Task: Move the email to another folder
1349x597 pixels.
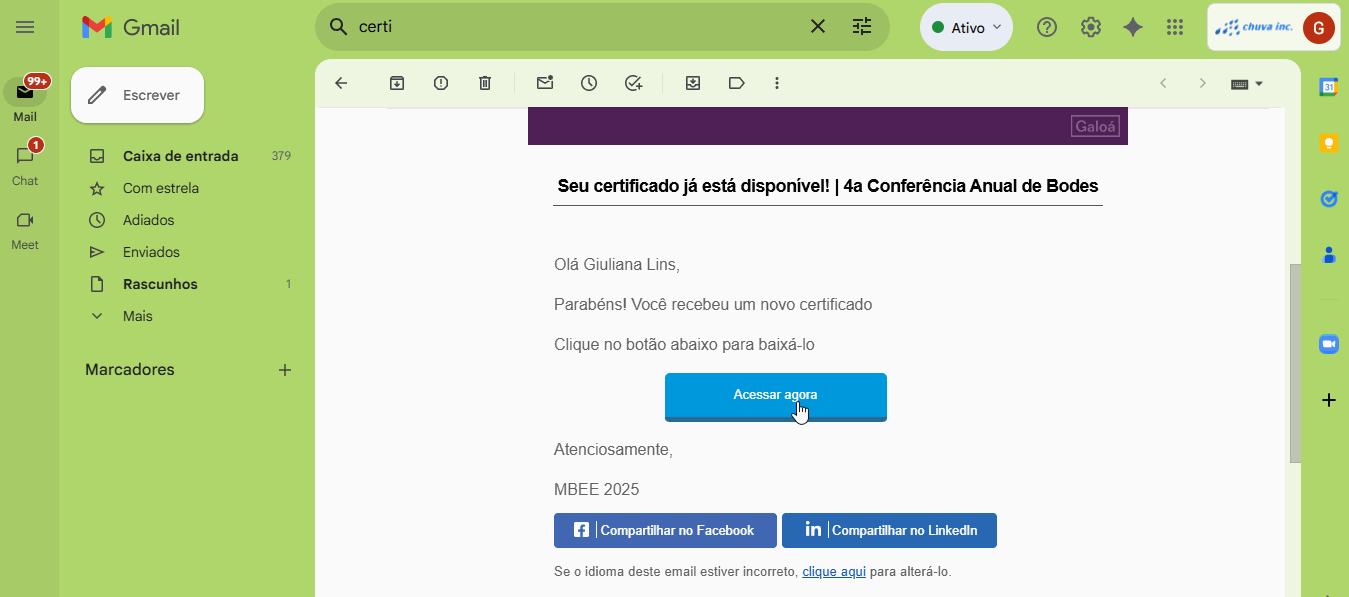Action: tap(693, 83)
